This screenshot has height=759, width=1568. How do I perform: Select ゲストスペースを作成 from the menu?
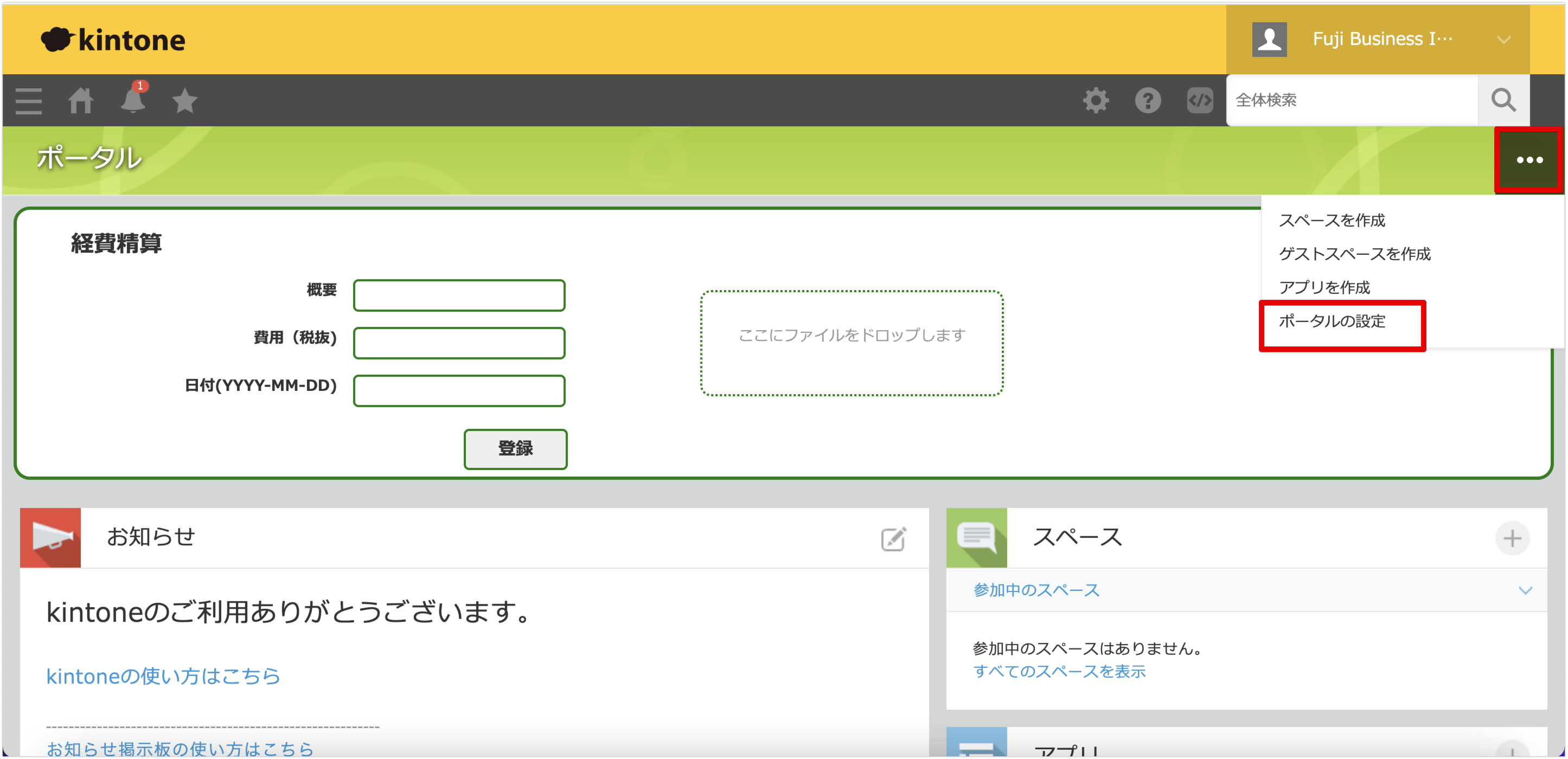1354,254
